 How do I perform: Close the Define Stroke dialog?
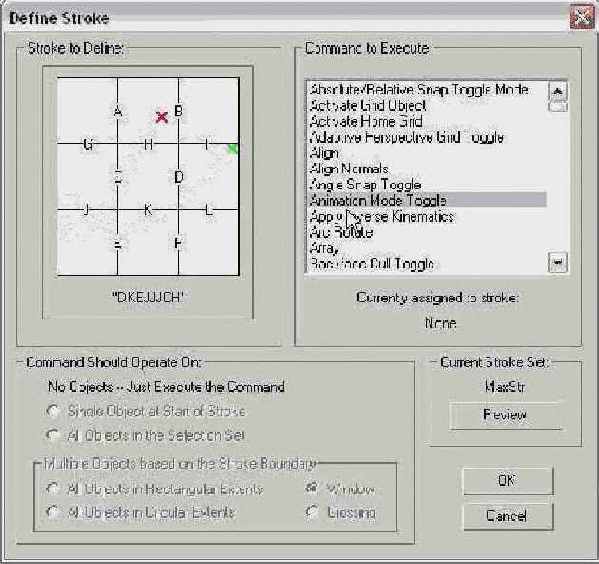pyautogui.click(x=581, y=17)
